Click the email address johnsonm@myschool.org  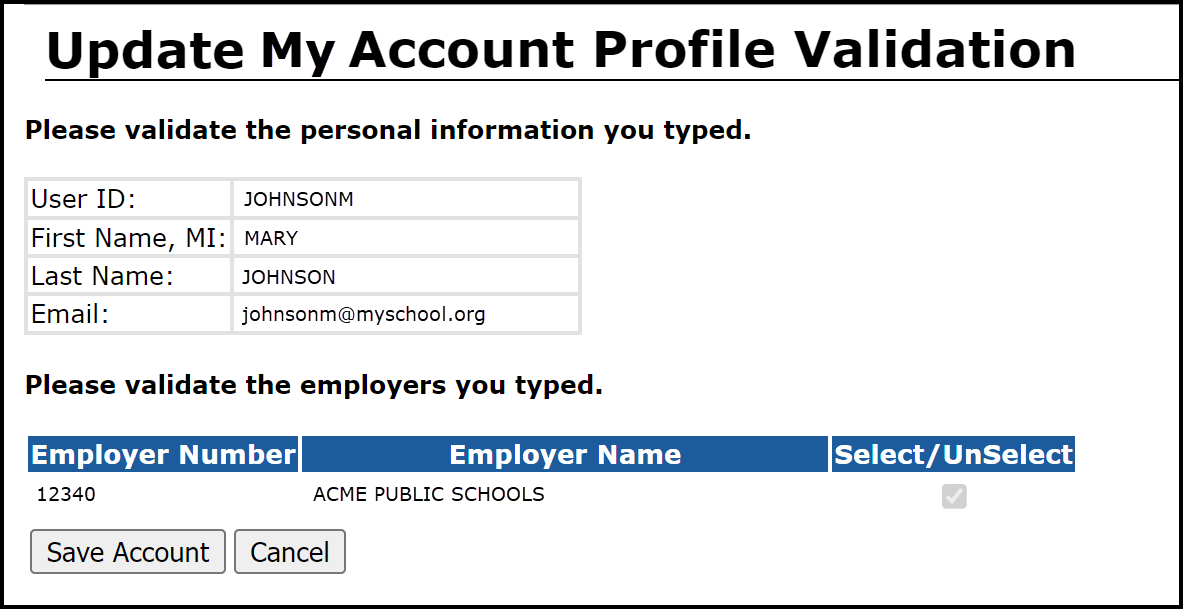point(364,315)
